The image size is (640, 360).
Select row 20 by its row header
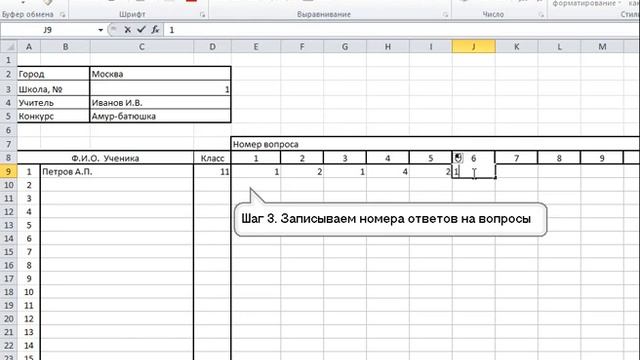tap(9, 318)
